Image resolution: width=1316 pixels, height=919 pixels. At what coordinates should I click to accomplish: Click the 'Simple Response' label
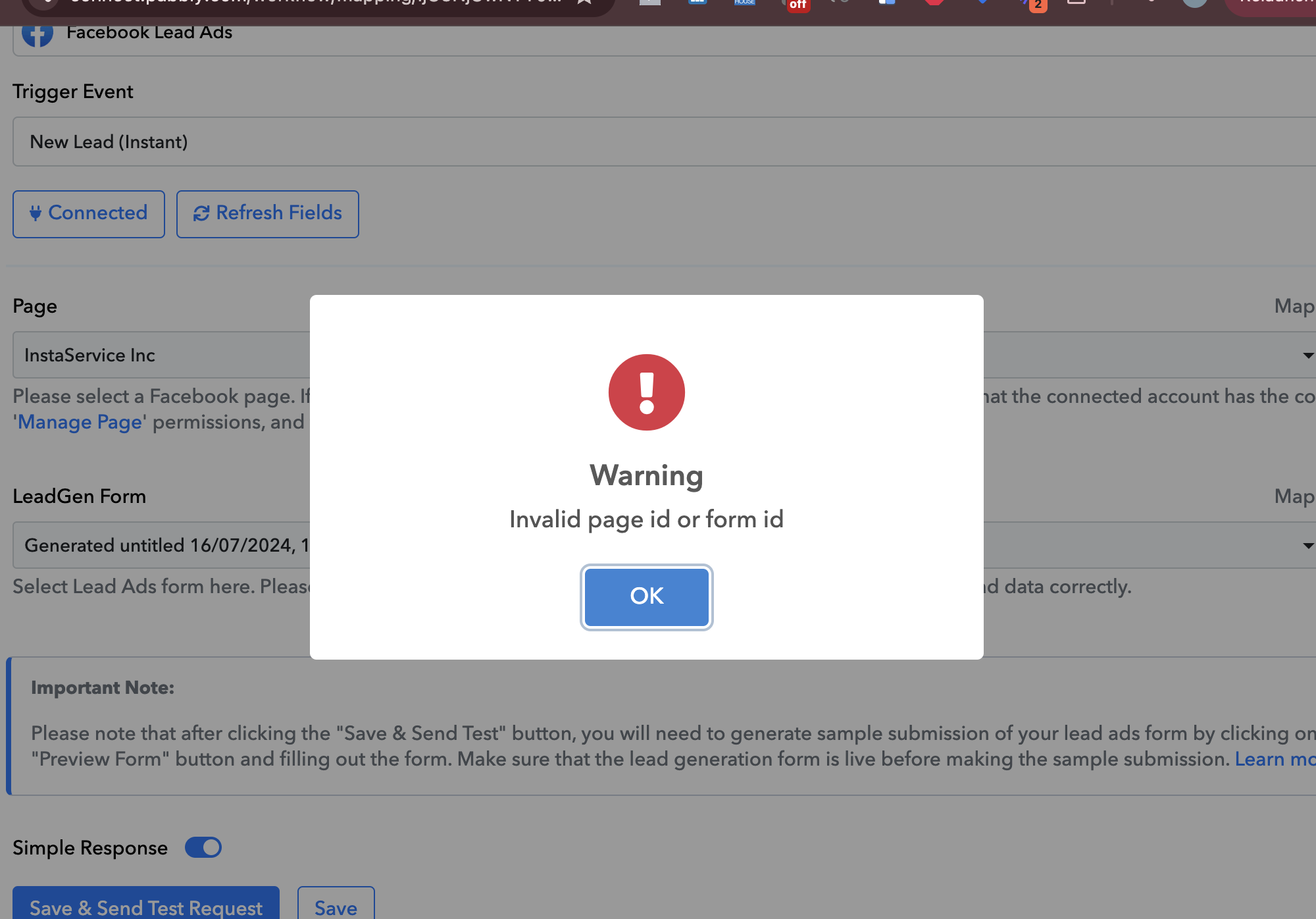pyautogui.click(x=90, y=848)
